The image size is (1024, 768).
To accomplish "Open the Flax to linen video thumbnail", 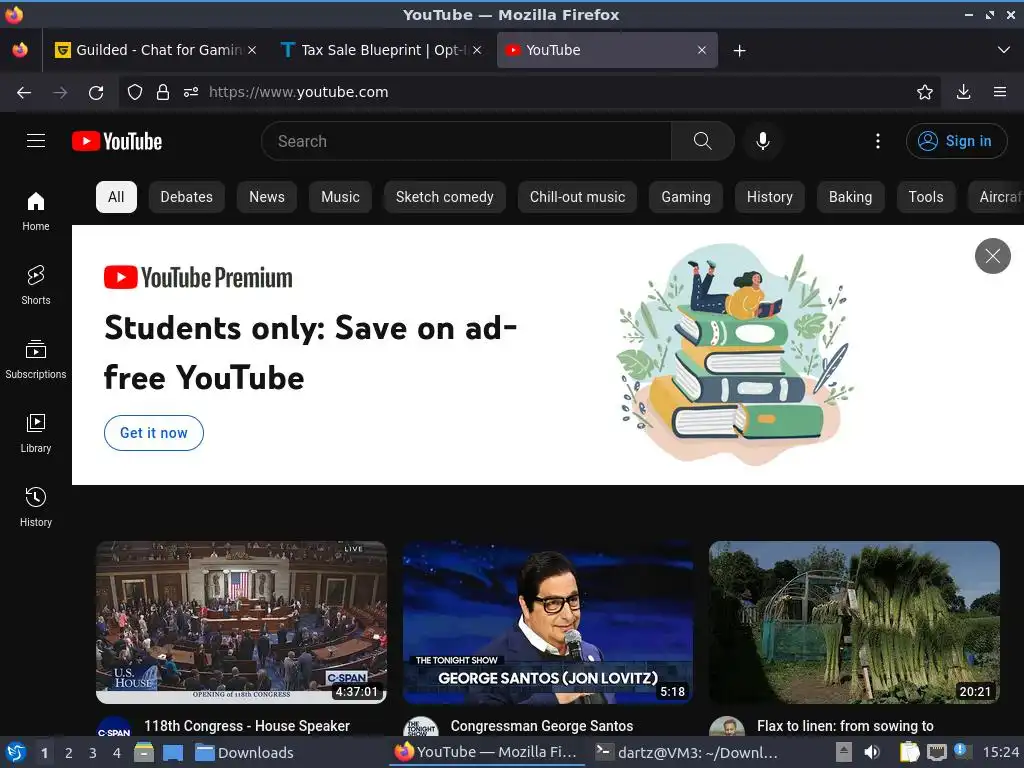I will pyautogui.click(x=854, y=622).
